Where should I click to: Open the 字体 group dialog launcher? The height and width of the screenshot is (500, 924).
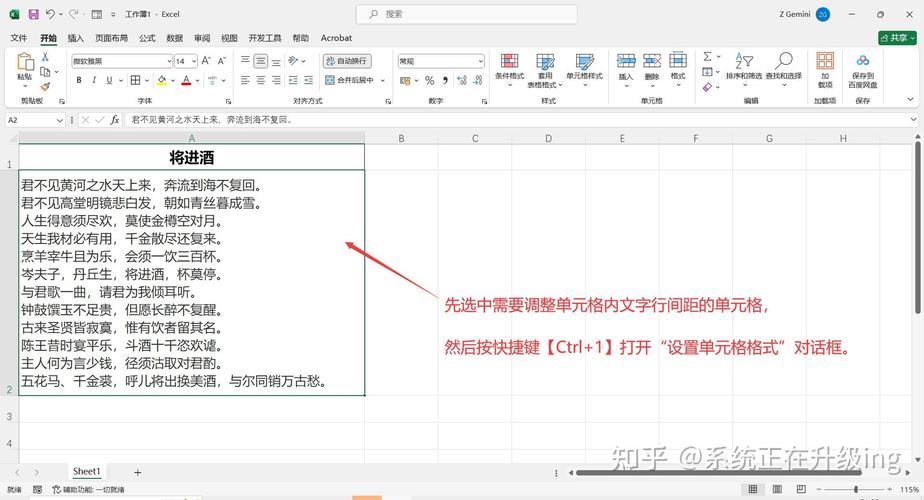[228, 101]
